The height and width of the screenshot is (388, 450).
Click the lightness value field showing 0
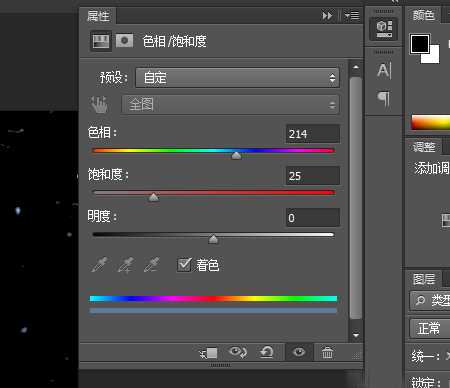point(313,218)
